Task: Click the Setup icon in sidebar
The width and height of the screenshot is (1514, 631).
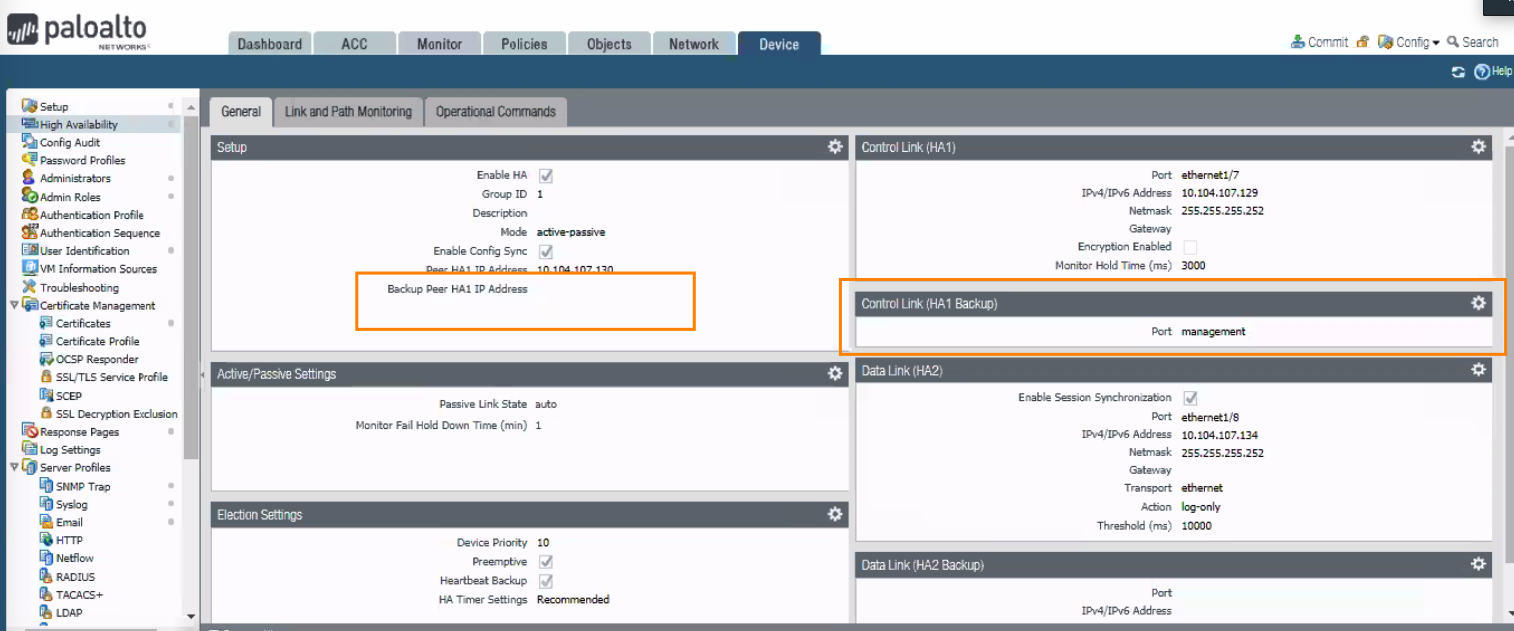Action: [29, 106]
